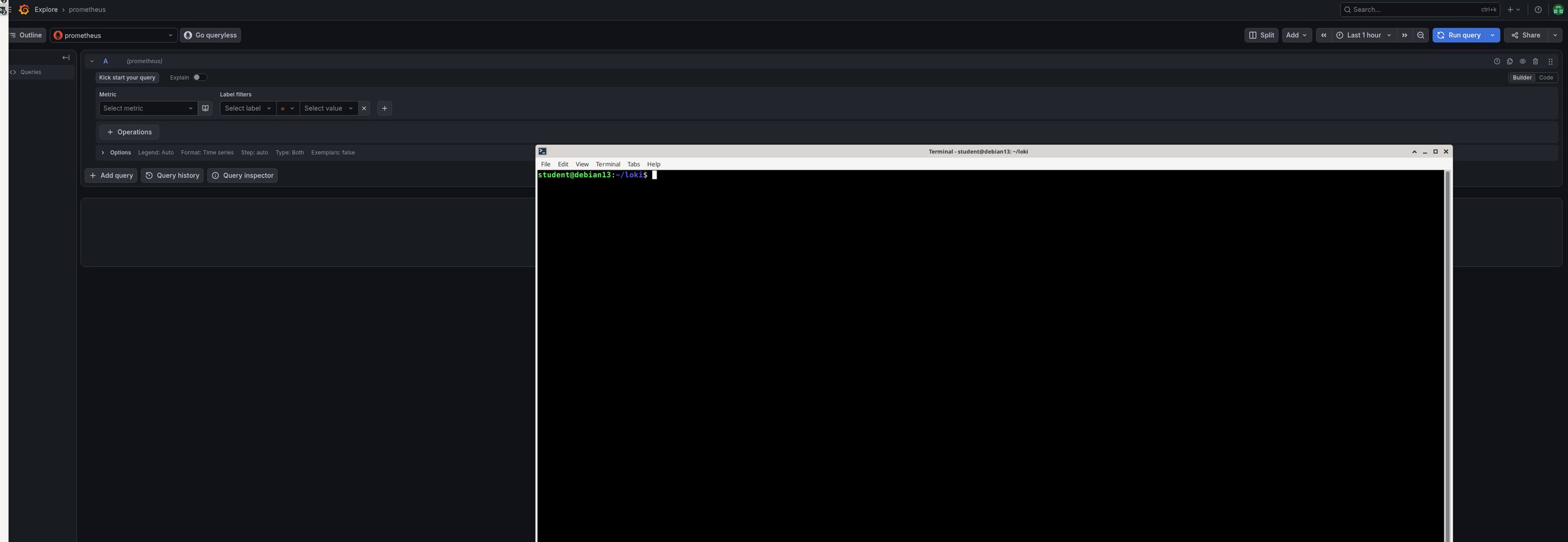1568x542 pixels.
Task: Show query A help info icon
Action: pos(1497,61)
